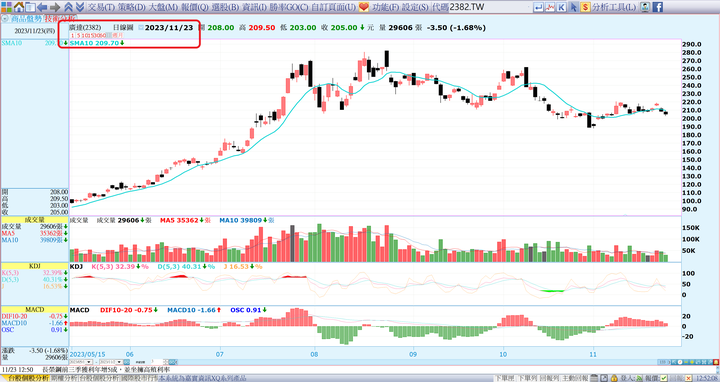720x382 pixels.
Task: Open the colorful app grid icon
Action: [6, 7]
